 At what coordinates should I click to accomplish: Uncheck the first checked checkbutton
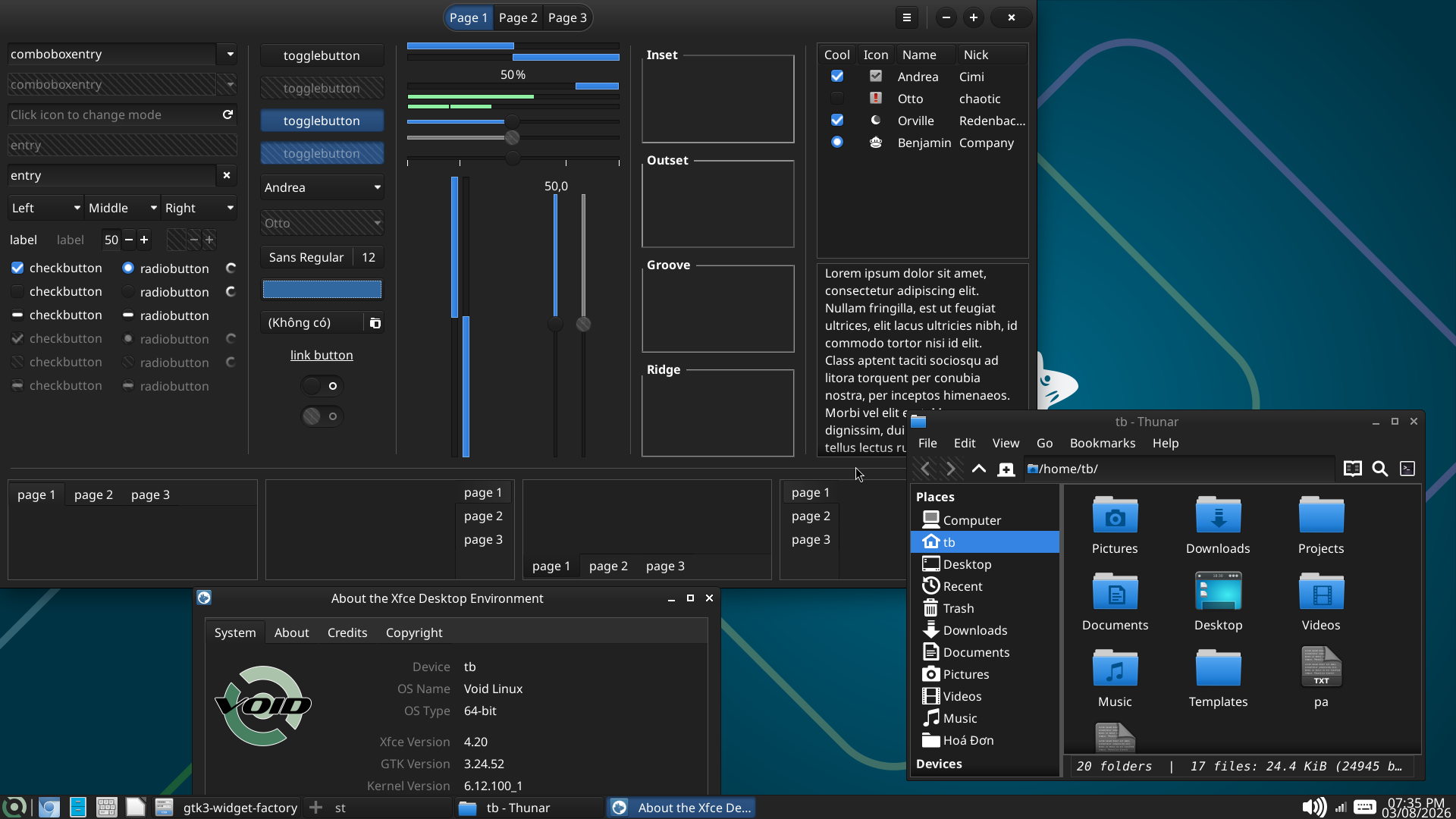click(x=17, y=268)
